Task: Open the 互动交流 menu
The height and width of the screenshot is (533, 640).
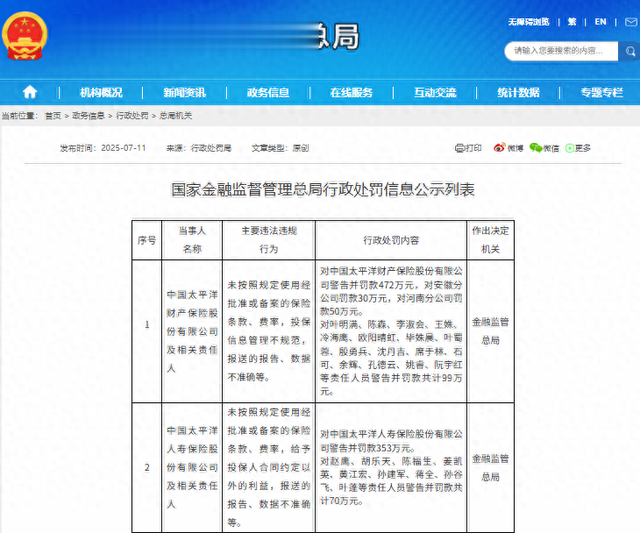Action: click(x=435, y=92)
